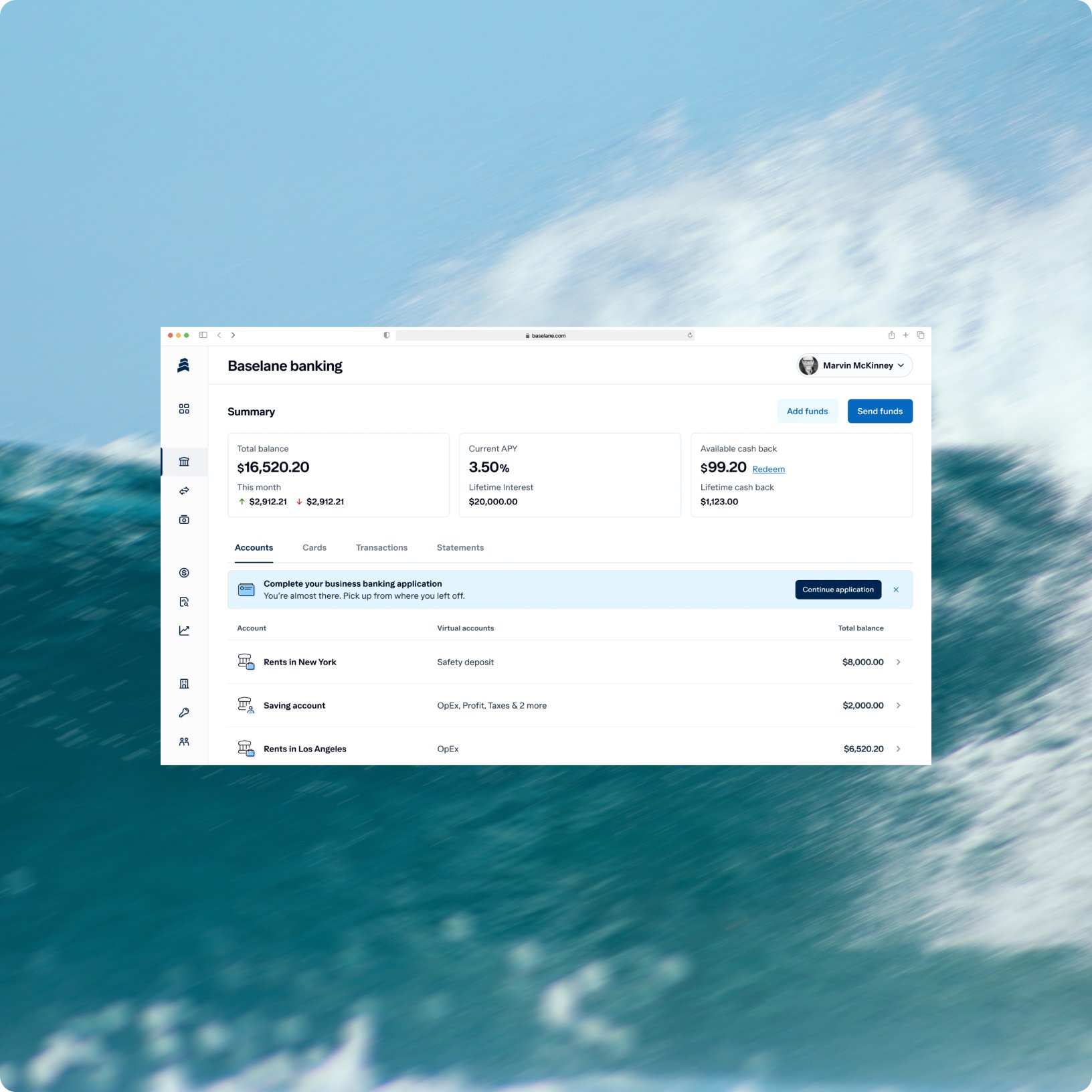Dismiss the business banking application banner

[x=896, y=589]
